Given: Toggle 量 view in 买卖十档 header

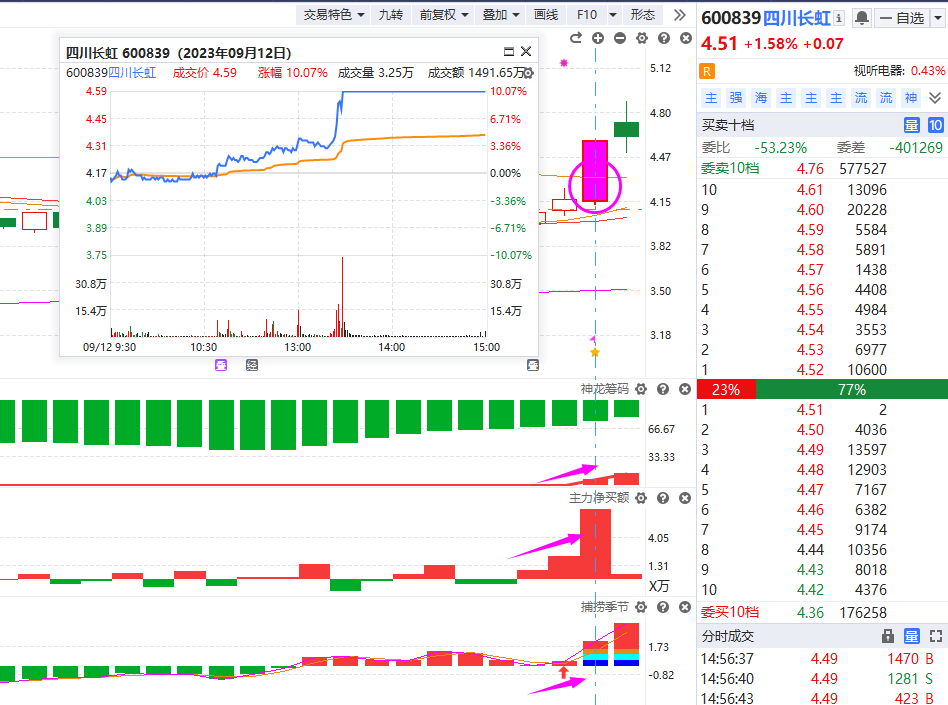Looking at the screenshot, I should point(911,125).
